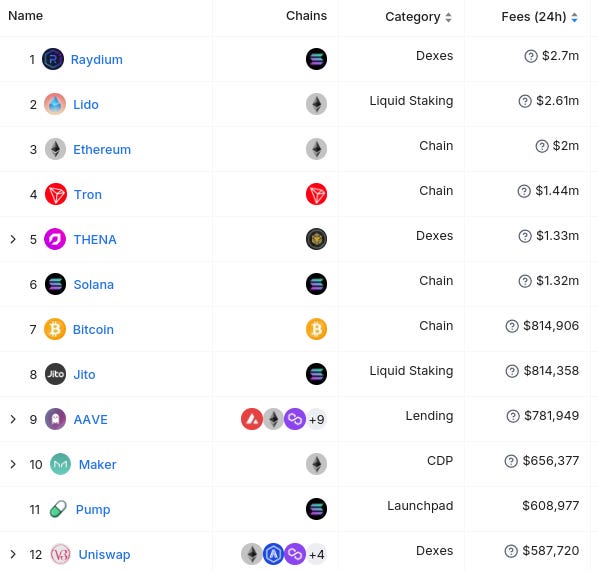Show the +9 more chains for AAVE
Image resolution: width=598 pixels, height=571 pixels.
coord(317,420)
